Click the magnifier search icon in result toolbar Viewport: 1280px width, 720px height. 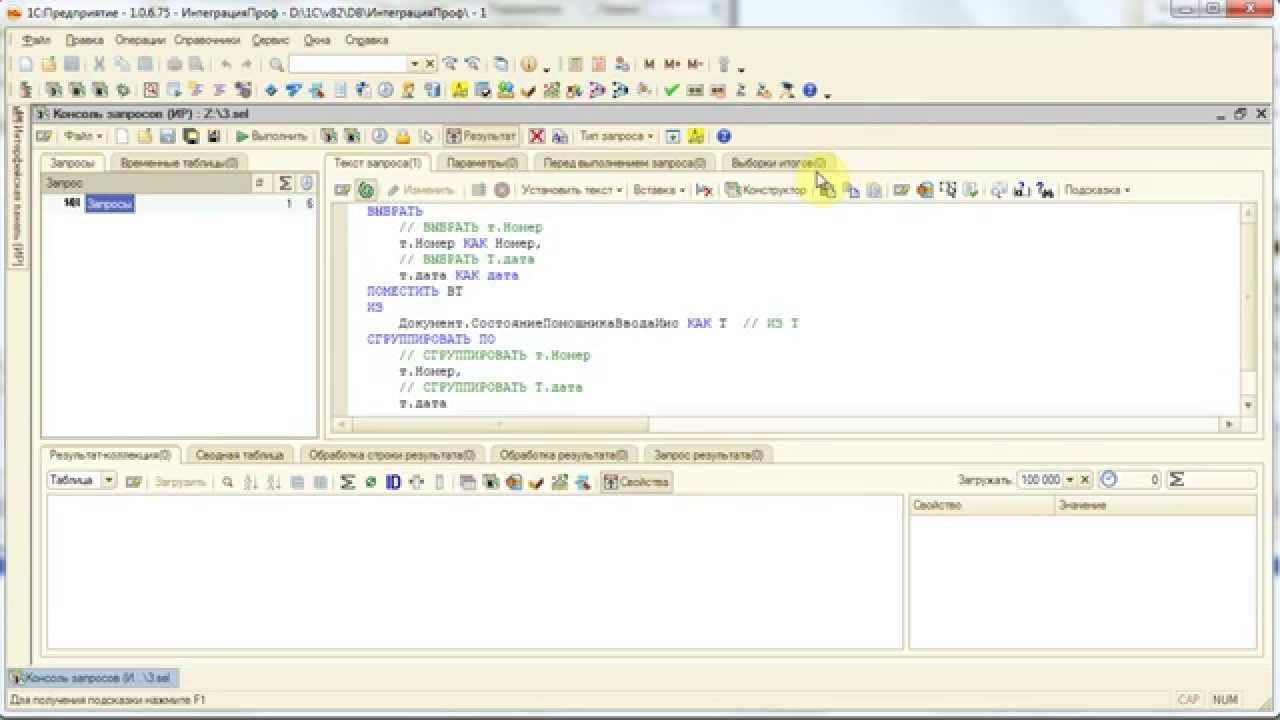pos(228,482)
